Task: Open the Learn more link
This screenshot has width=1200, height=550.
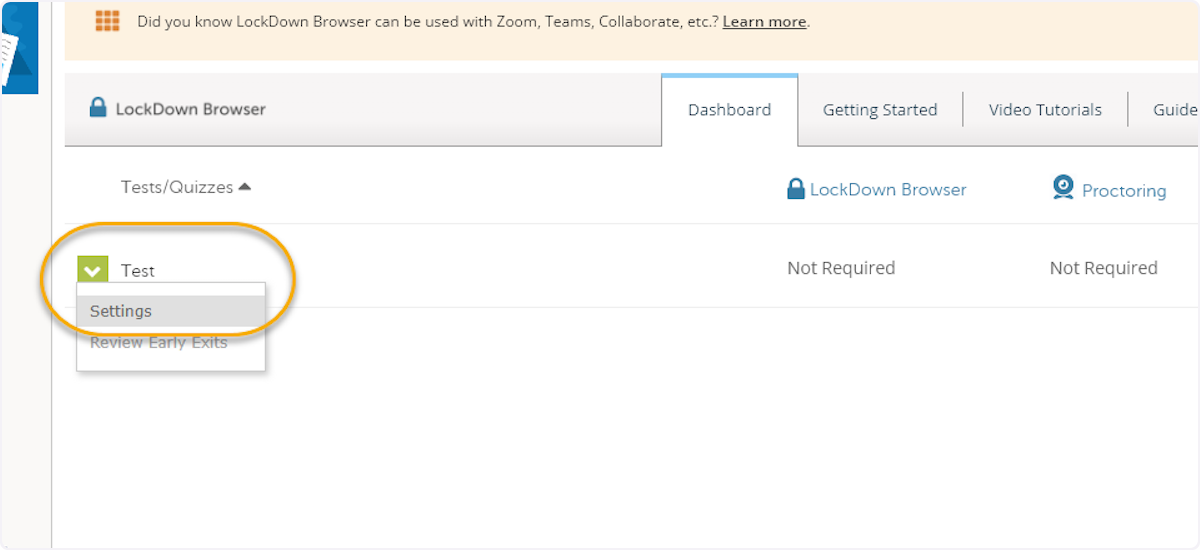Action: (x=764, y=21)
